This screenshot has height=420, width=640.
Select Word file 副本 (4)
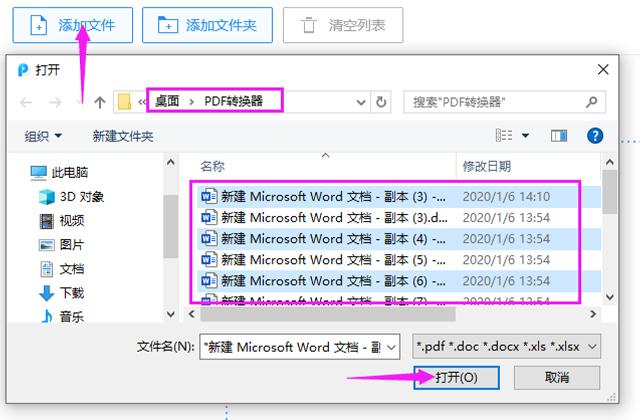398,239
